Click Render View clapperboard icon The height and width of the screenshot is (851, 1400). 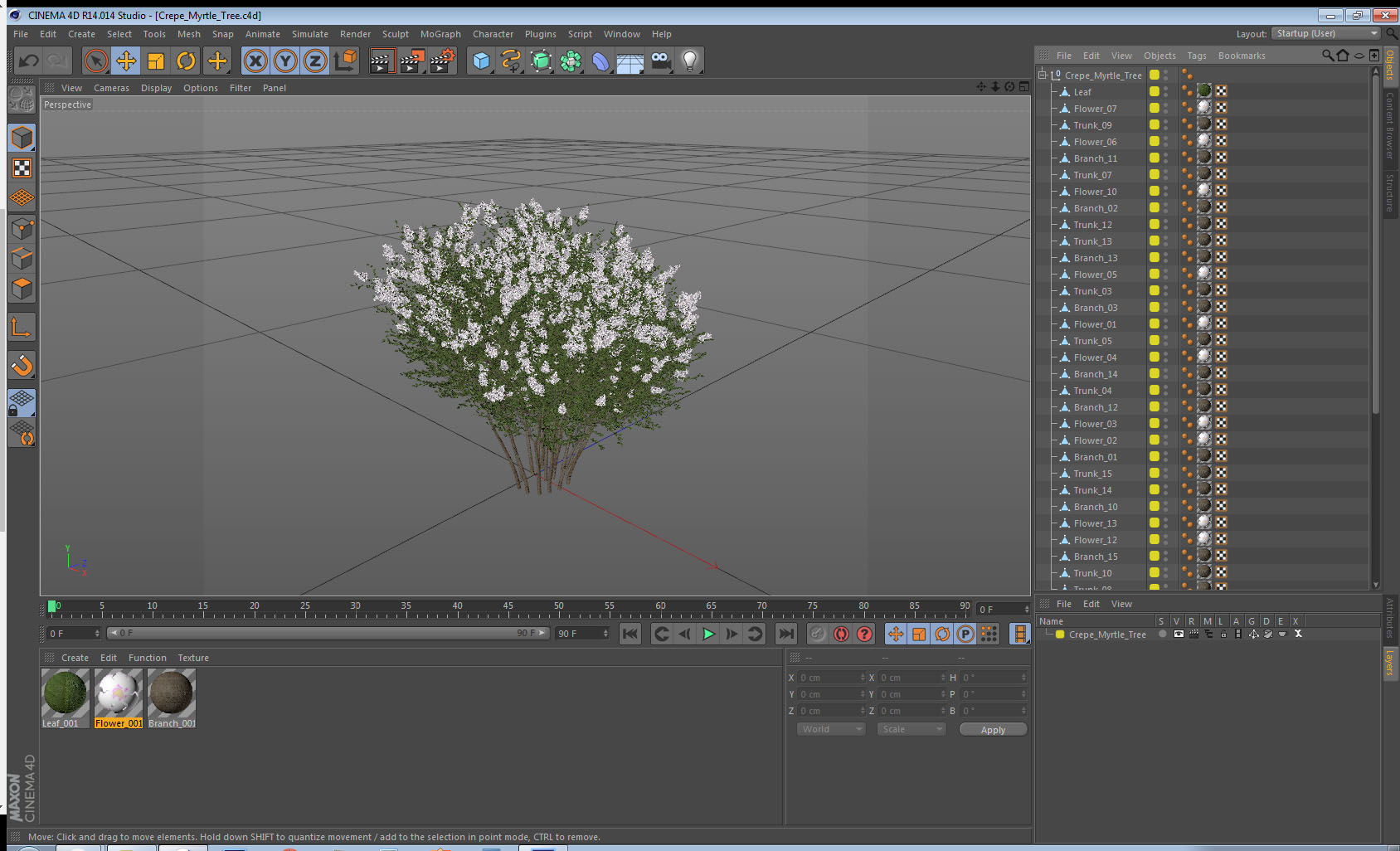[382, 61]
